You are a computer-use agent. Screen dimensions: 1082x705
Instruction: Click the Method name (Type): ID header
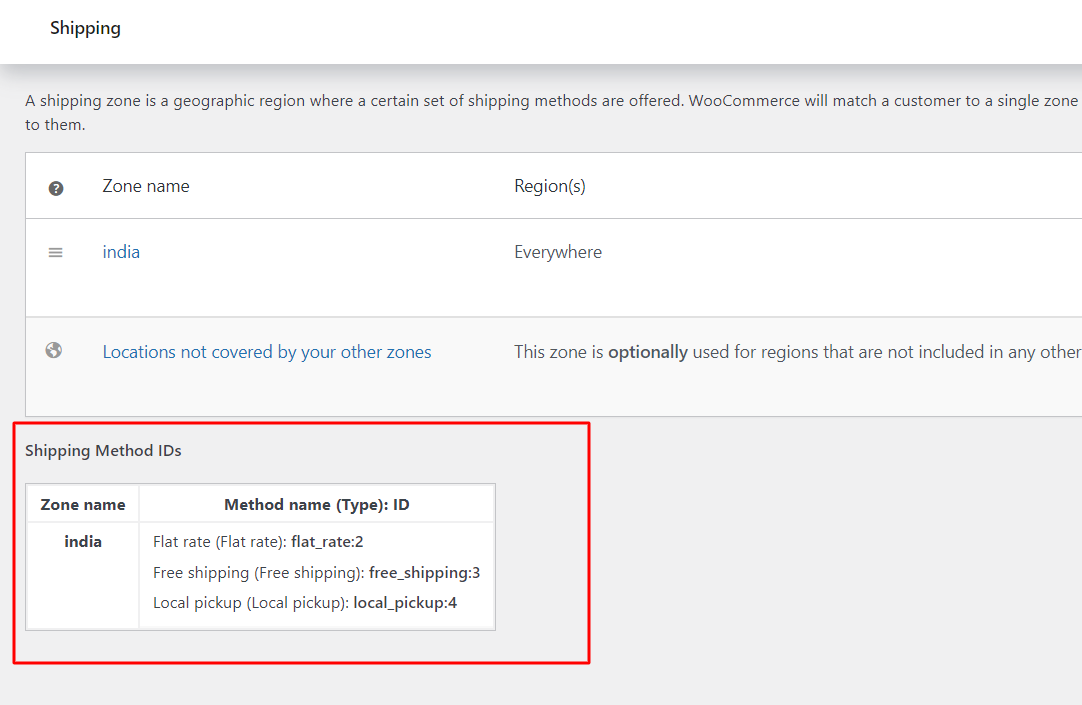(x=316, y=504)
